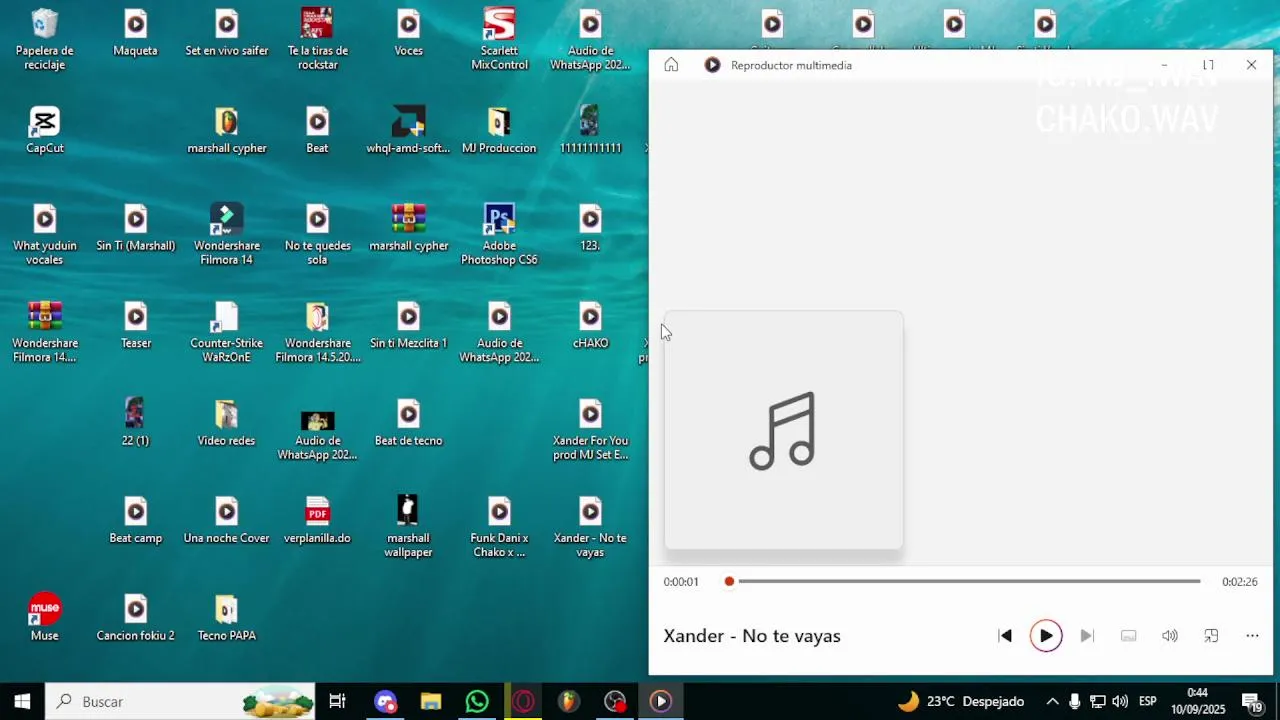Select the Adobe Photoshop CS6 shortcut
This screenshot has width=1280, height=720.
[499, 235]
